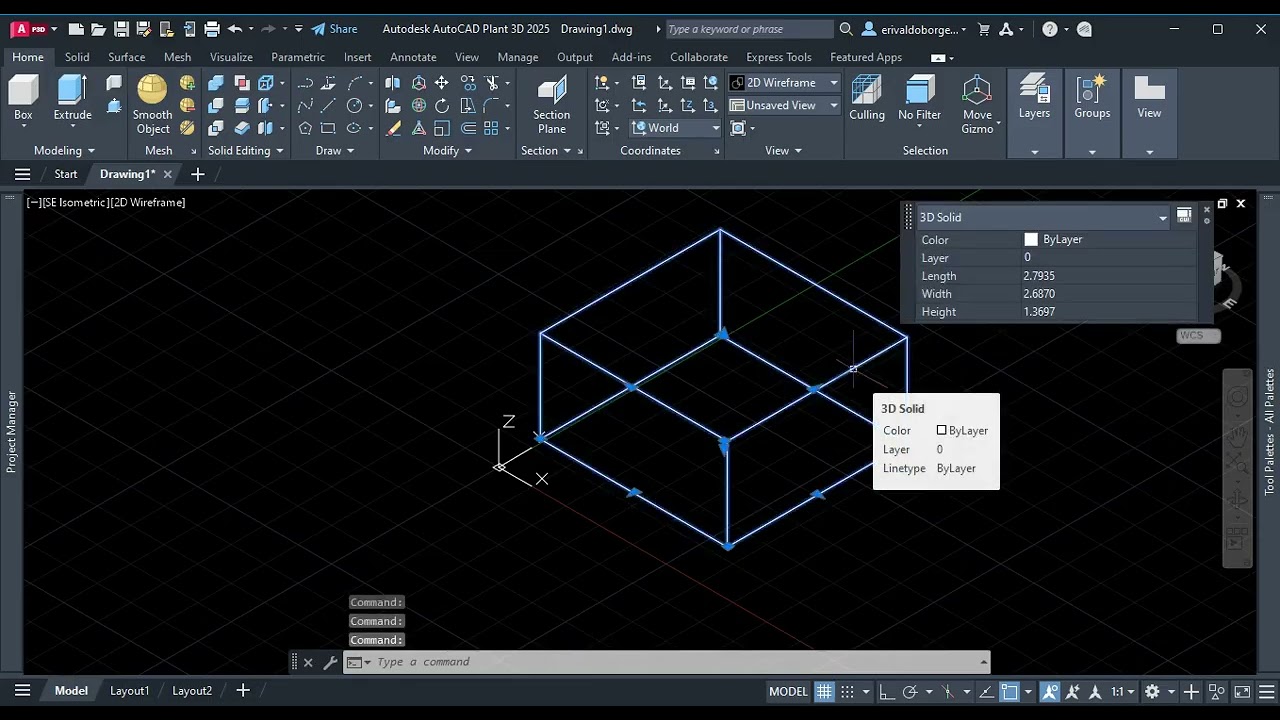
Task: Open the Unsaved View dropdown
Action: pyautogui.click(x=784, y=105)
